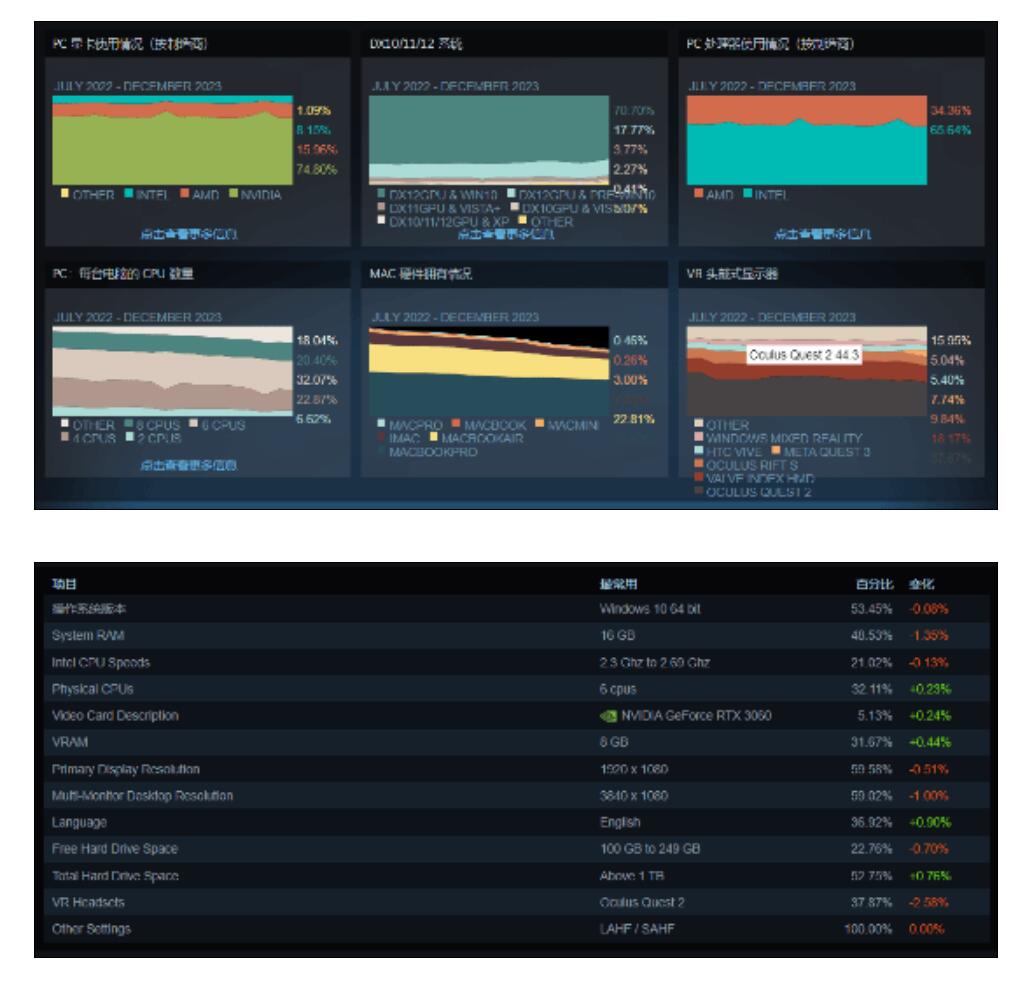The height and width of the screenshot is (981, 1022).
Task: Select the "System RAM" row label
Action: [x=88, y=636]
